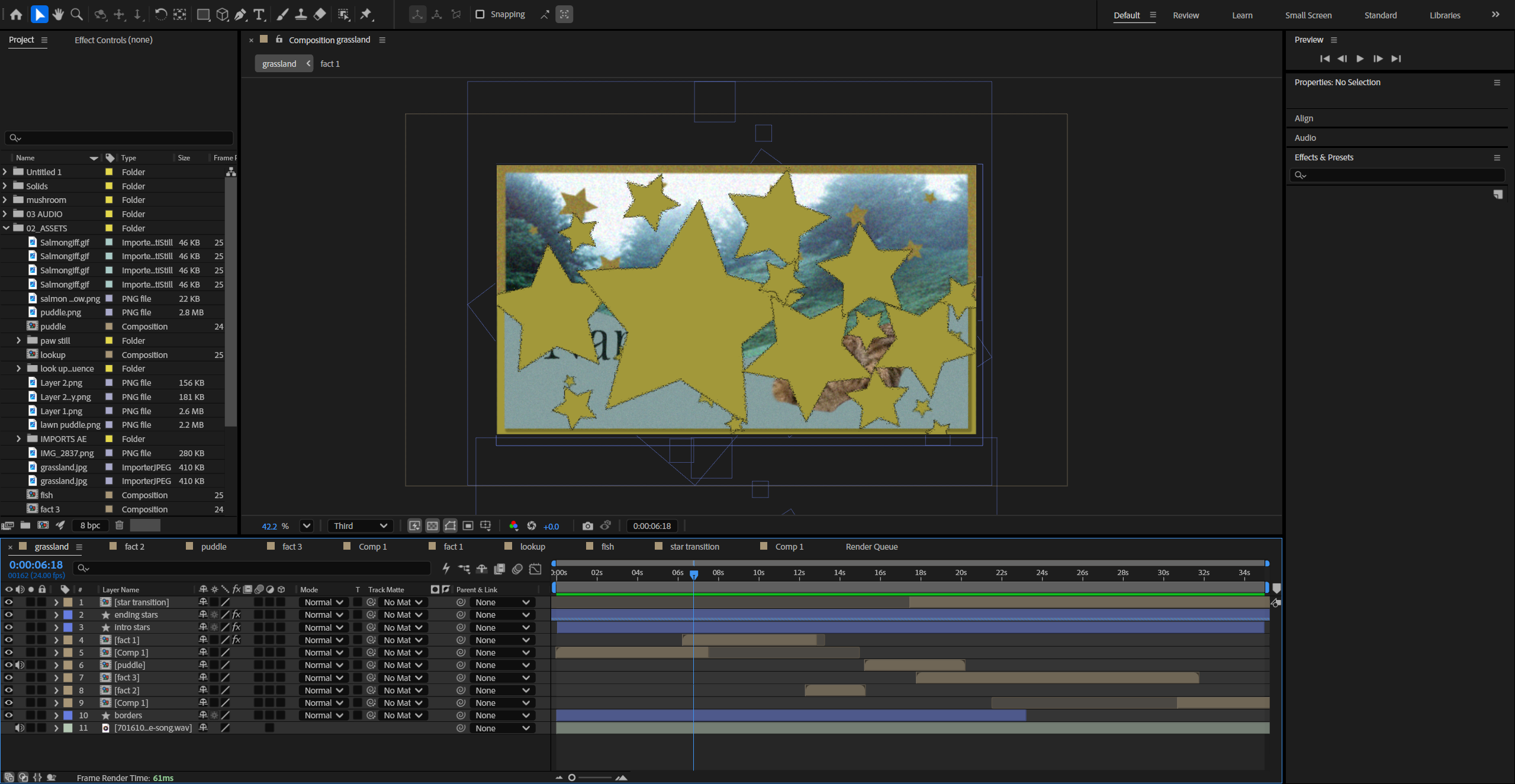The image size is (1515, 784).
Task: Open the magnification ratio dropdown
Action: pyautogui.click(x=306, y=526)
